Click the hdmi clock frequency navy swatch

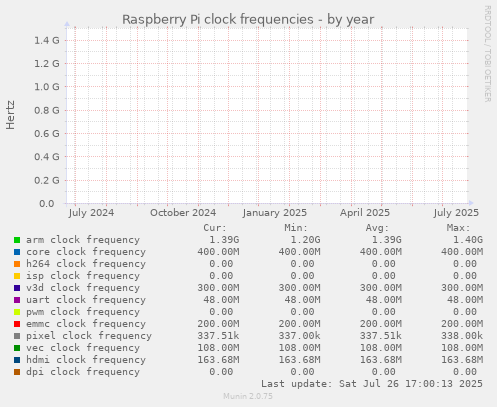[x=17, y=360]
